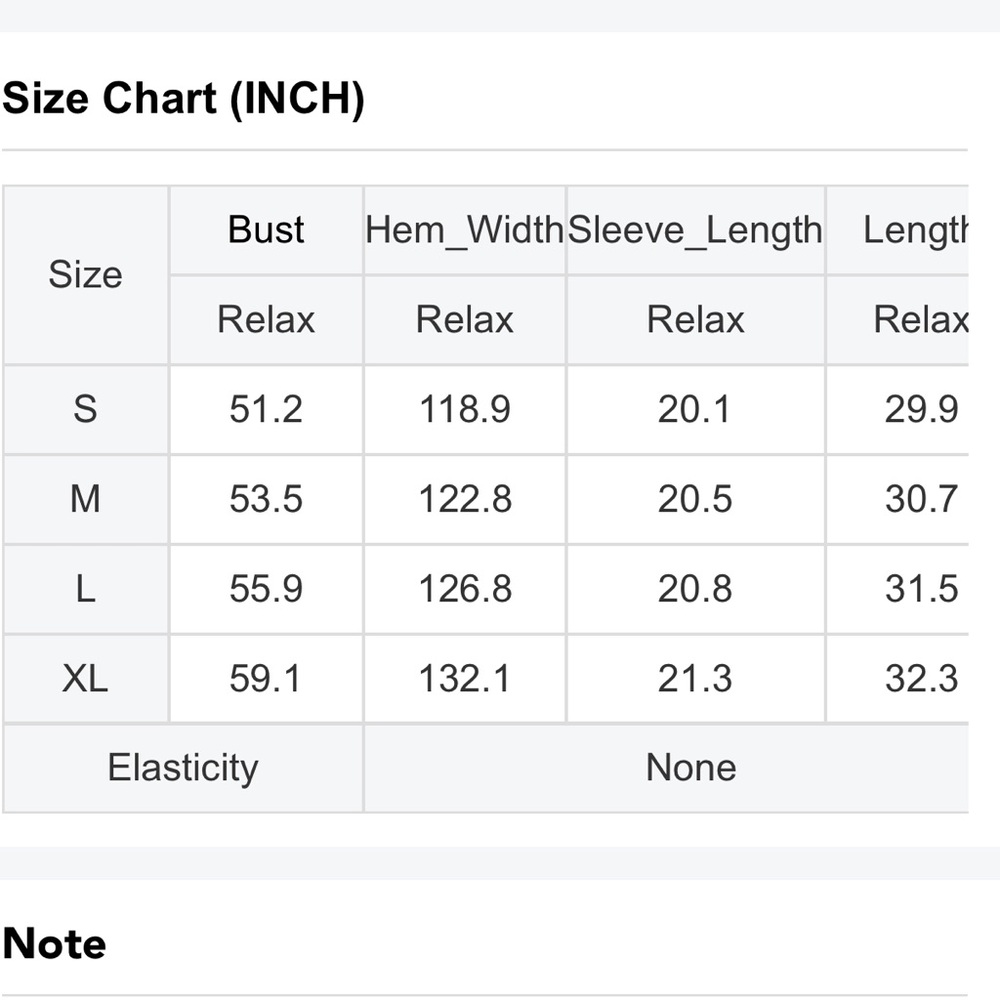
Task: Click the Relax subheader under Bust
Action: [x=266, y=320]
